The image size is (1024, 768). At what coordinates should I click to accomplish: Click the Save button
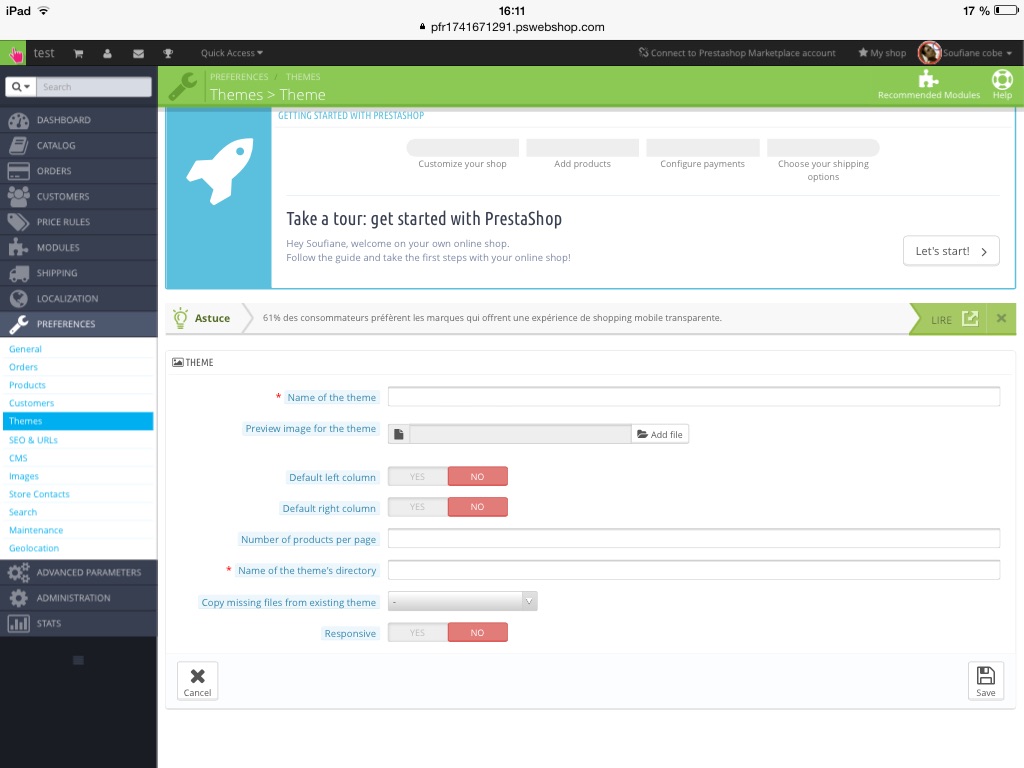(x=985, y=681)
